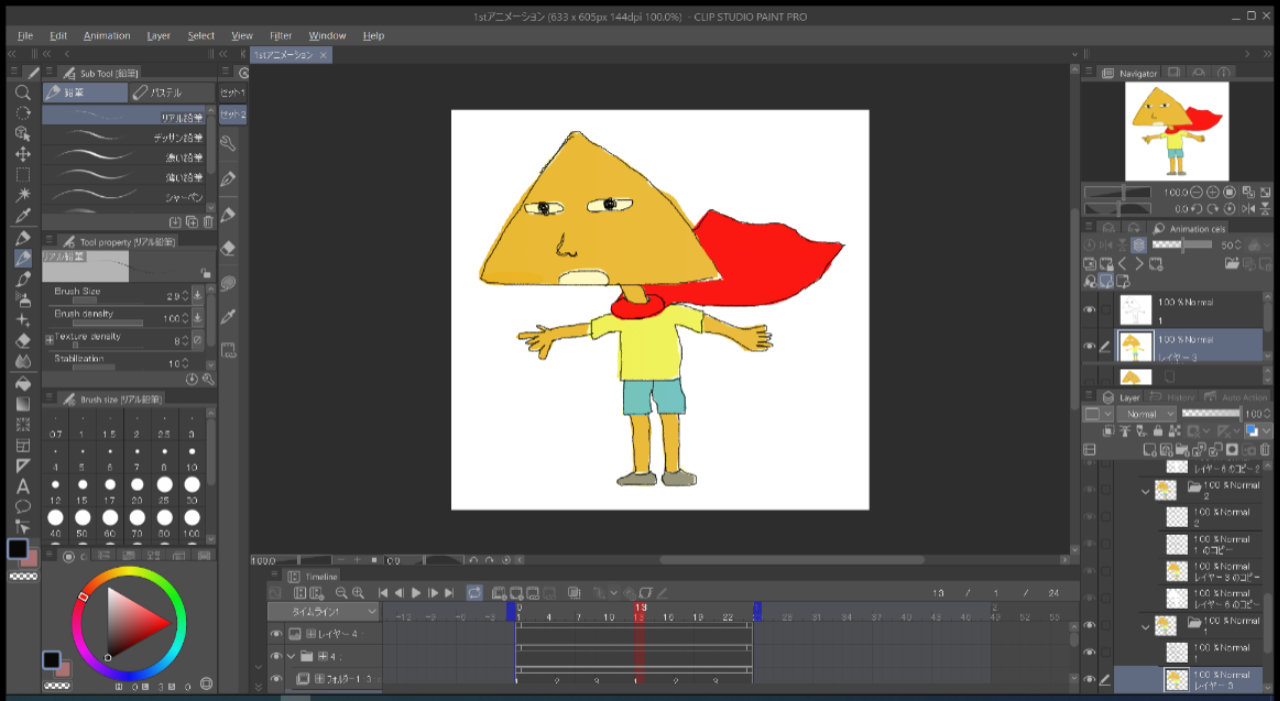Select the Eraser tool in toolbox
The width and height of the screenshot is (1280, 701).
click(23, 341)
